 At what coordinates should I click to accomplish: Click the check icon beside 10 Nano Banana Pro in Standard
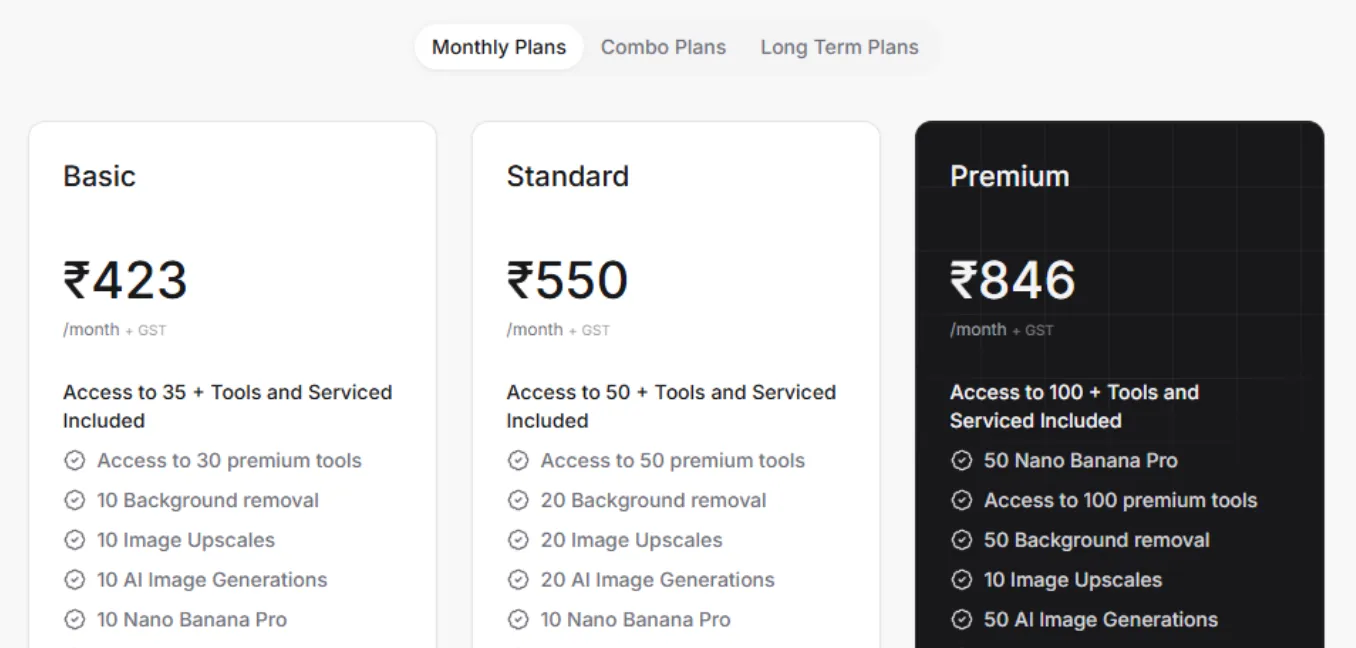pyautogui.click(x=519, y=620)
